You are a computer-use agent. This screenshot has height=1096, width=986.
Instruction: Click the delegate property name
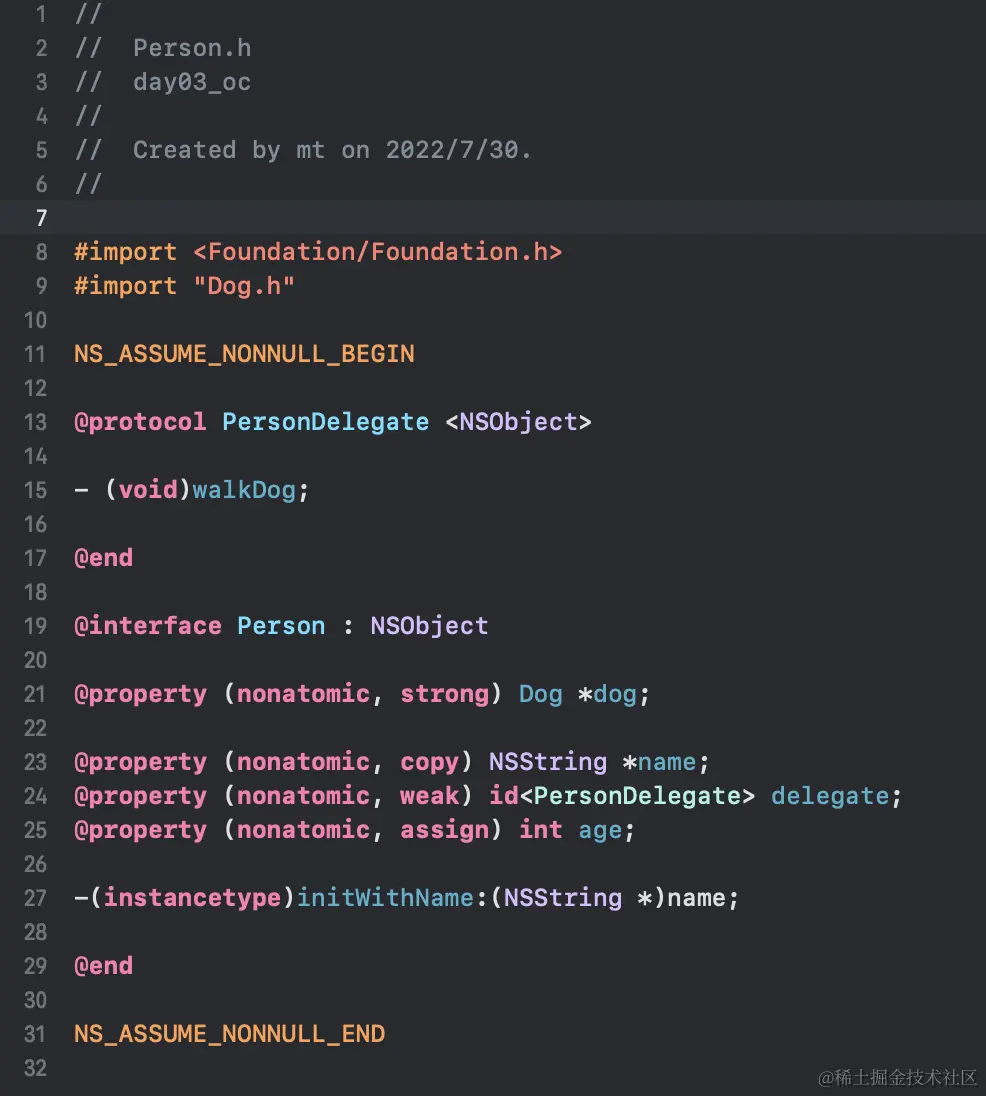point(829,796)
